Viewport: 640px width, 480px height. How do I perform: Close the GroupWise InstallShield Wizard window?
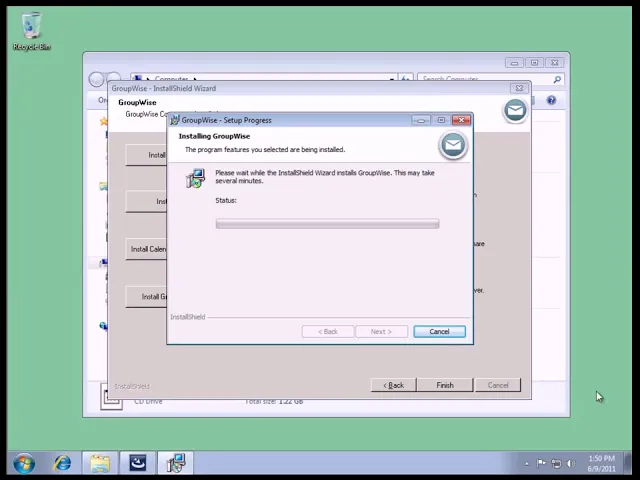(519, 88)
